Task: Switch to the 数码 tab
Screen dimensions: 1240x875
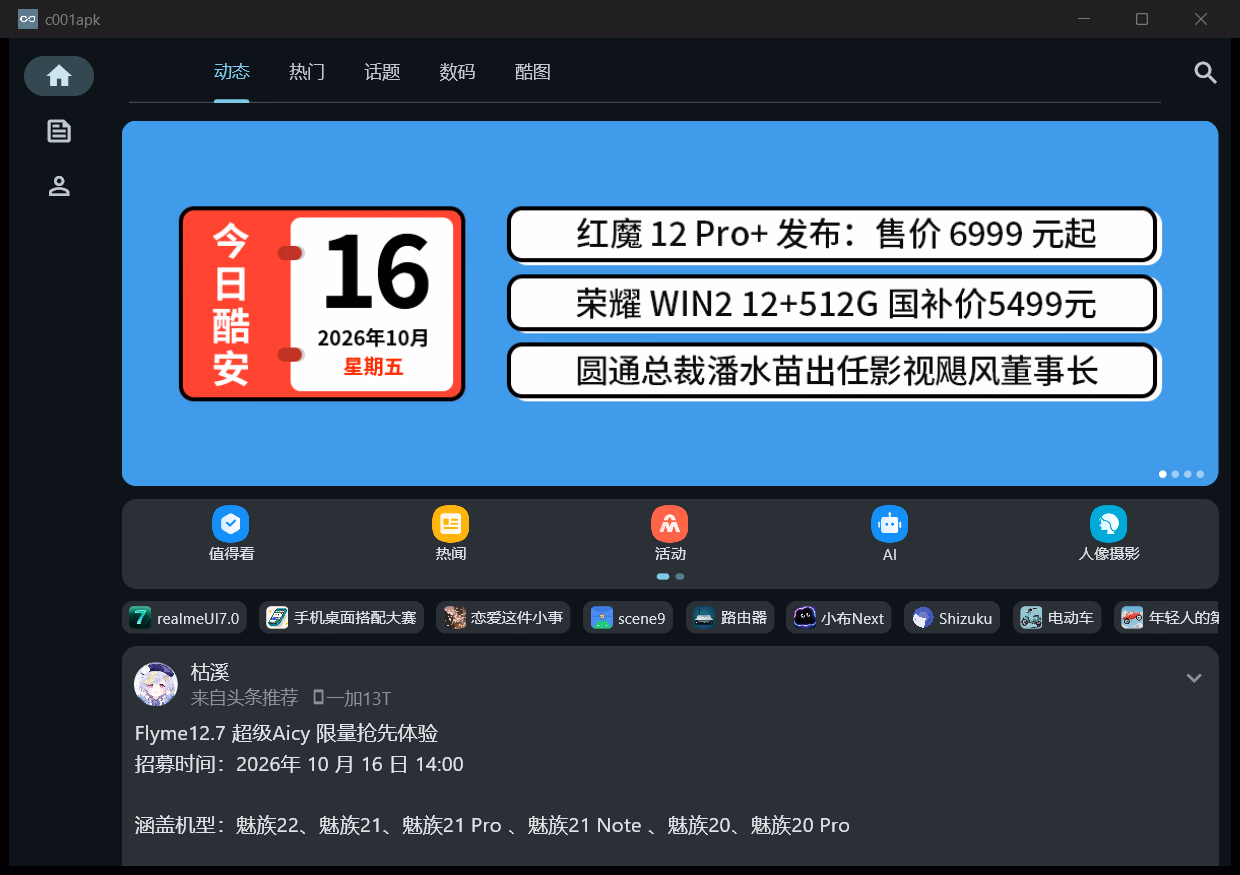Action: pos(457,72)
